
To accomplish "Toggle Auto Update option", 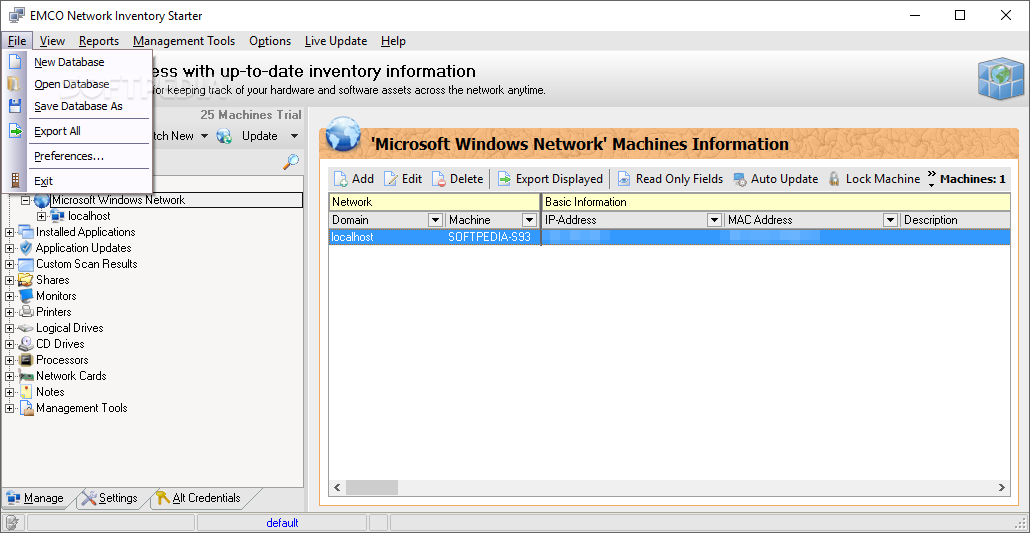I will (x=775, y=179).
